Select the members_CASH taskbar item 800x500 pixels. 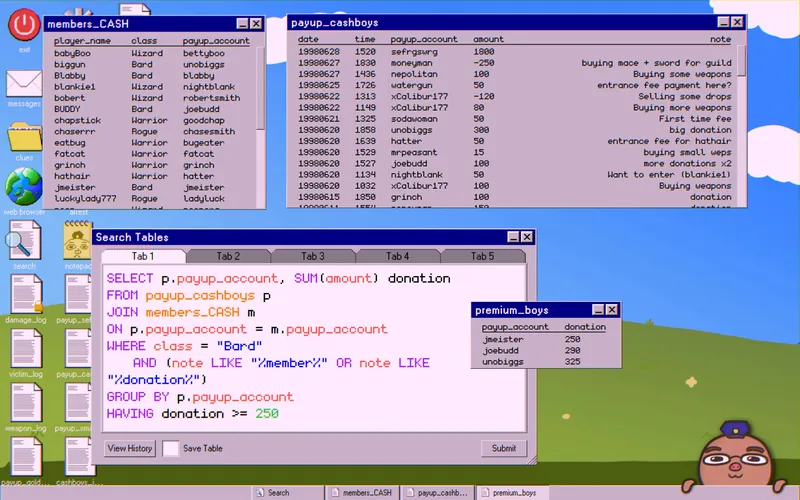[363, 493]
